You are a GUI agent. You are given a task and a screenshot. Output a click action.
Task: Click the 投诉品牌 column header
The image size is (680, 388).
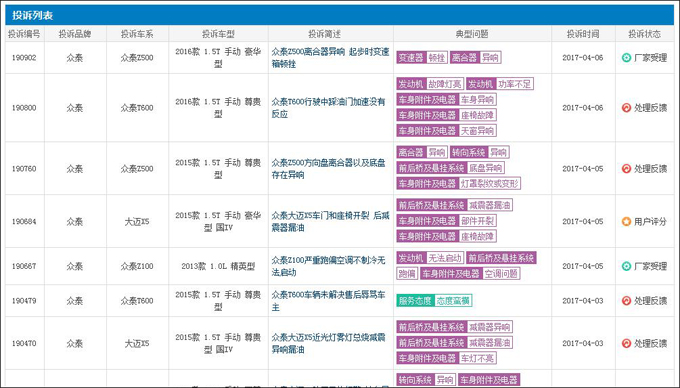click(x=75, y=34)
